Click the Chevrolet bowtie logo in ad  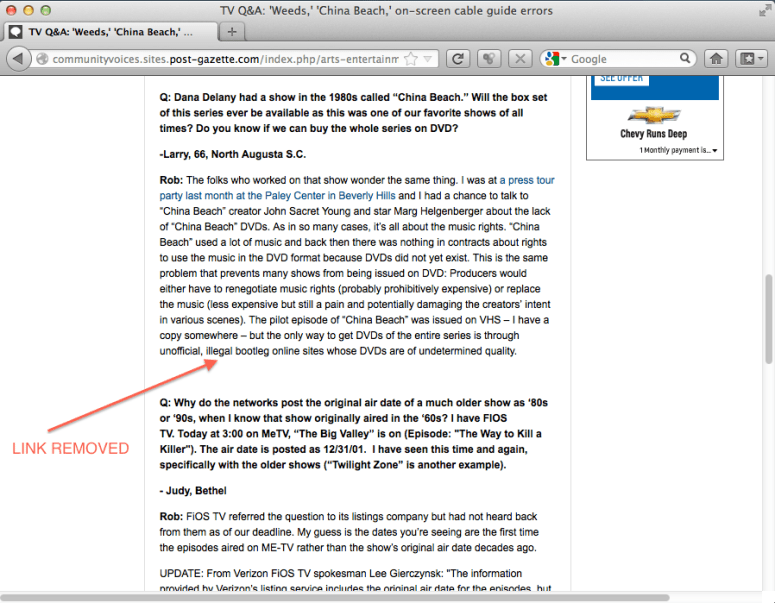click(653, 114)
